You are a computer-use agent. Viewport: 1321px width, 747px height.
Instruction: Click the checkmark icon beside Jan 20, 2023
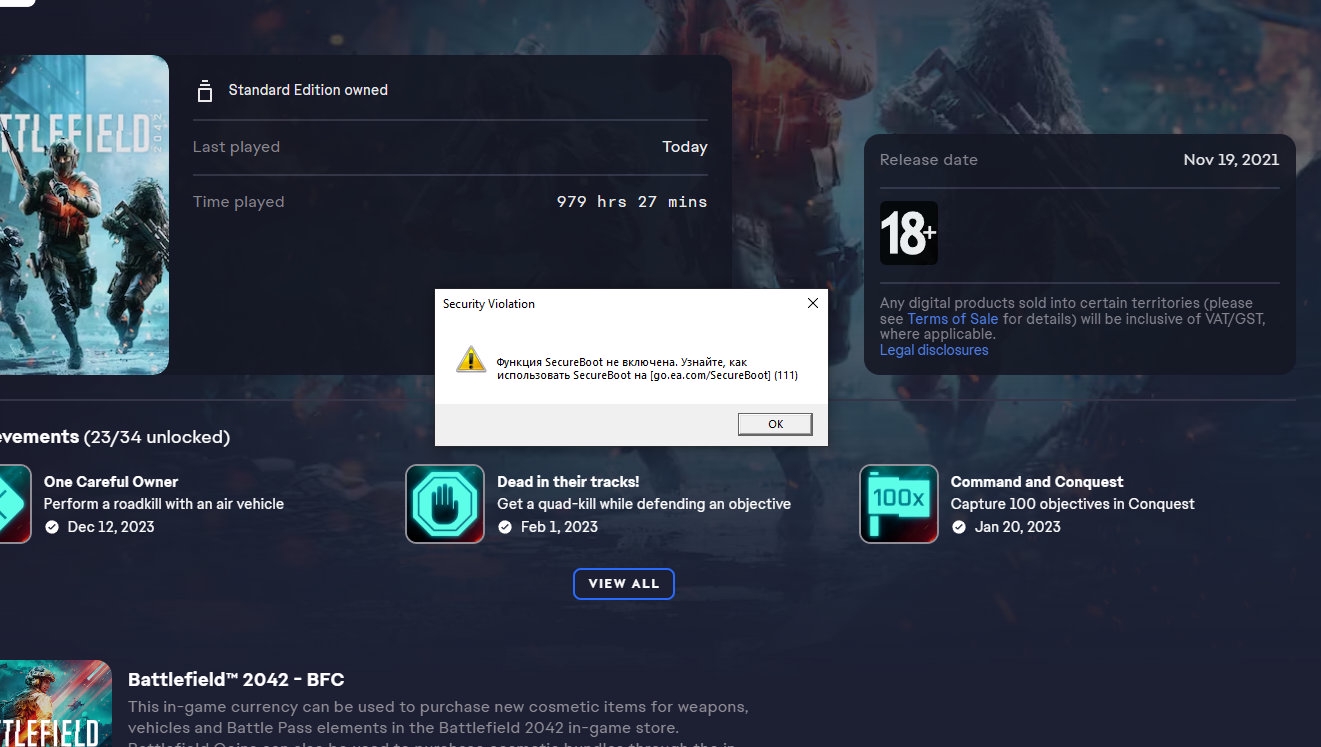[959, 527]
